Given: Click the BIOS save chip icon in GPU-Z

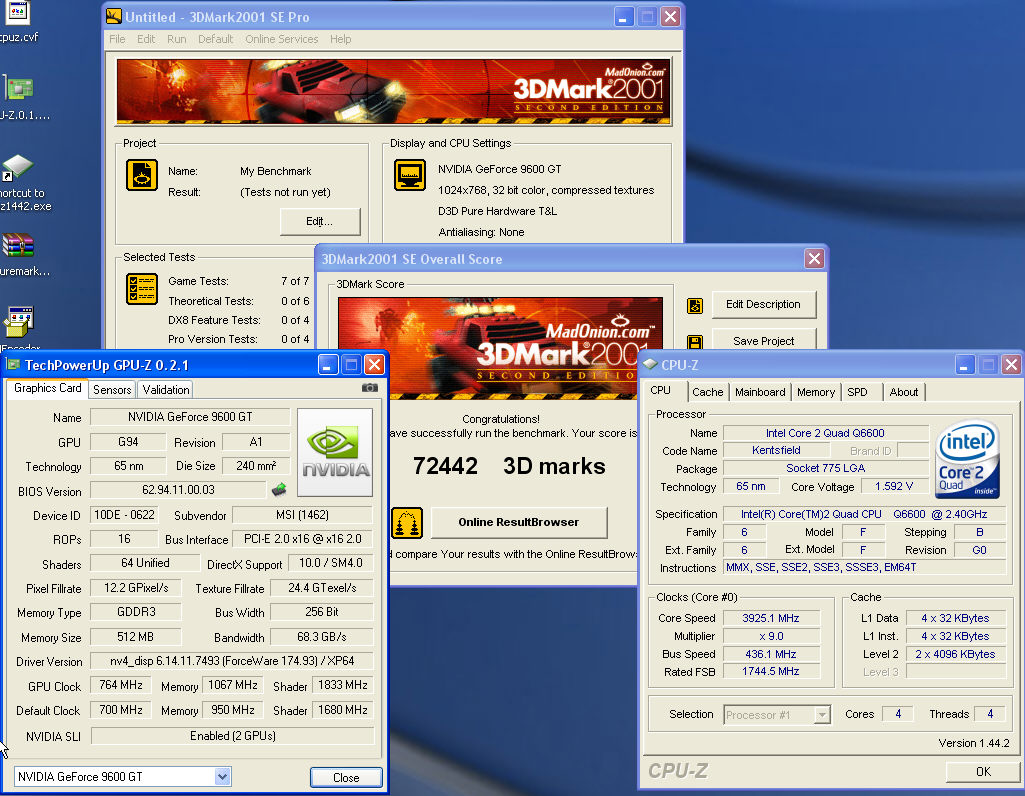Looking at the screenshot, I should (279, 489).
